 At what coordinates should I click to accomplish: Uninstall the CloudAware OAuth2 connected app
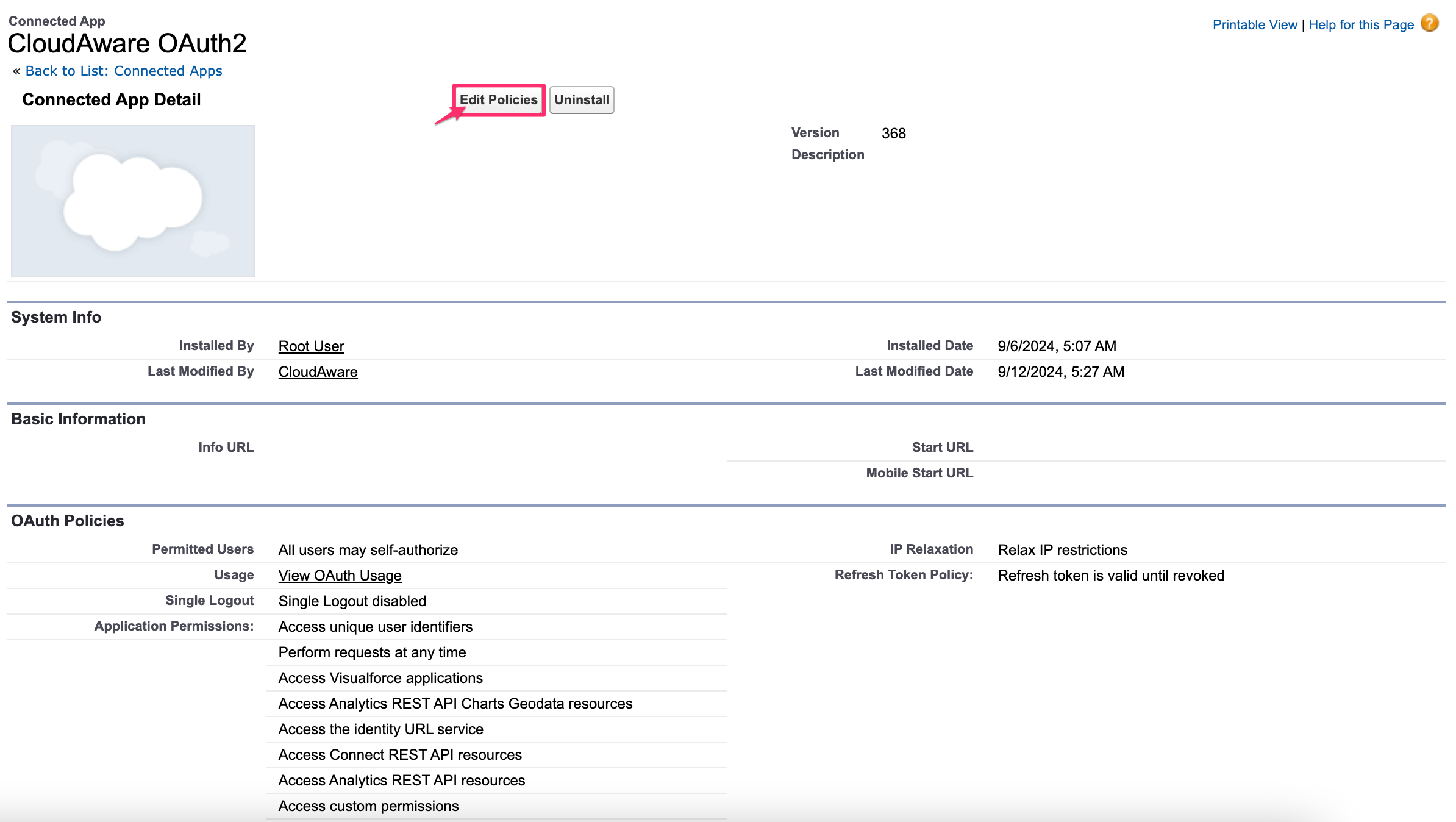tap(581, 99)
